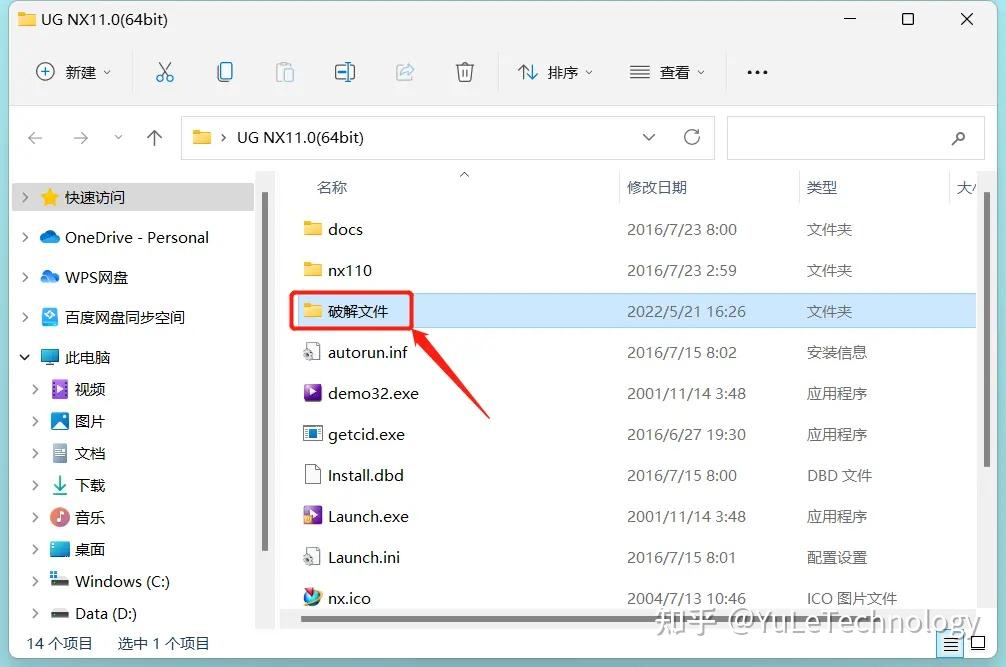1006x667 pixels.
Task: Refresh the folder view
Action: point(692,137)
